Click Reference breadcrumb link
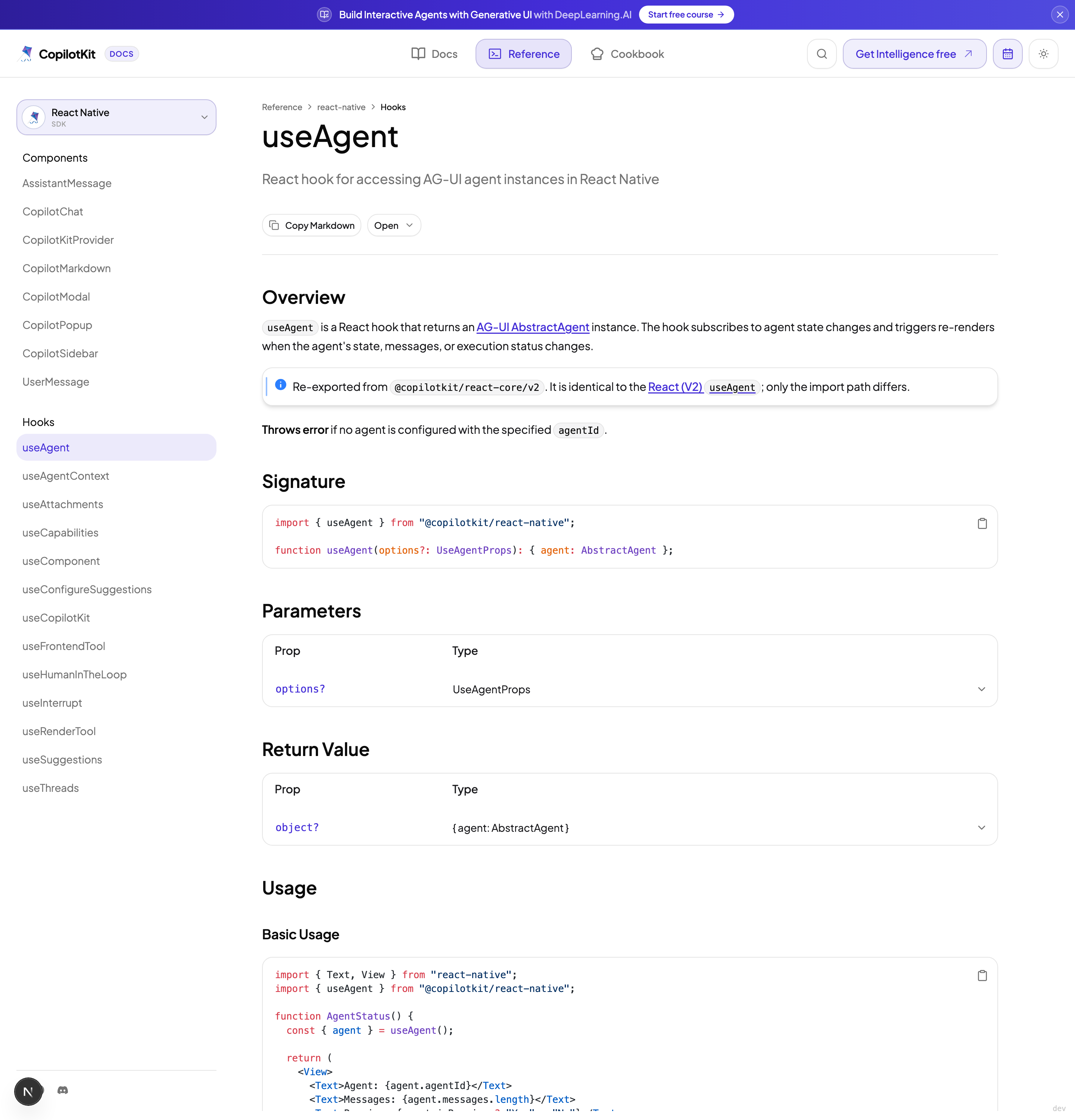 click(281, 108)
